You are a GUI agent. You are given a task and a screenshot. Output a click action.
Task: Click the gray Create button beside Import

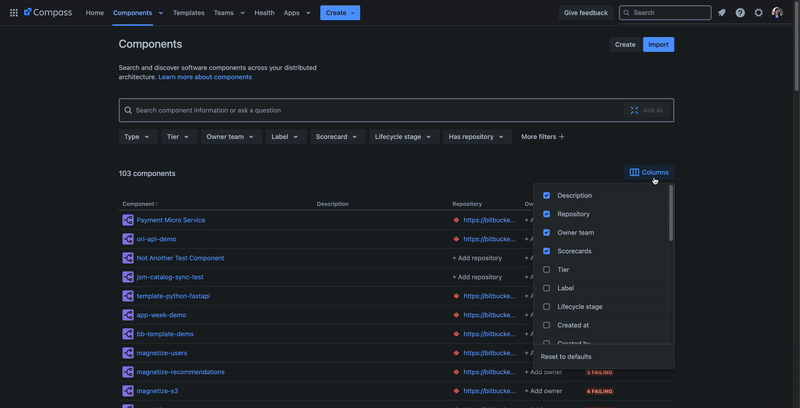625,44
